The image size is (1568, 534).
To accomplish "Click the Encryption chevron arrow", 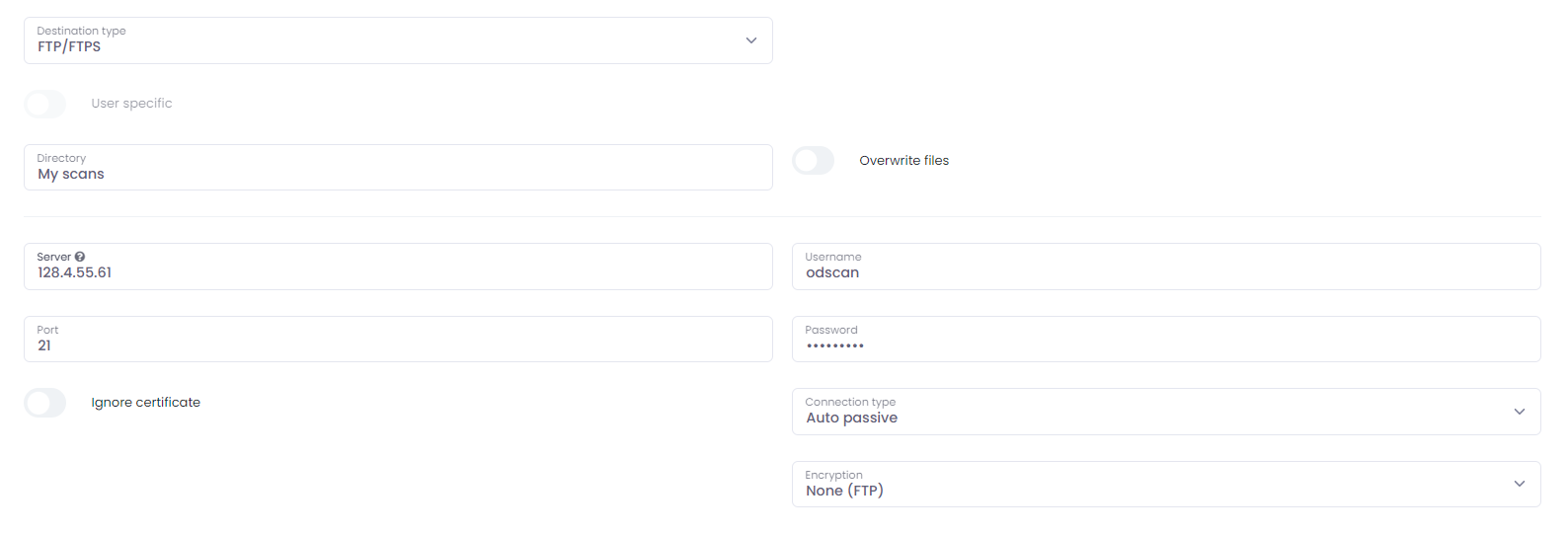I will point(1520,484).
